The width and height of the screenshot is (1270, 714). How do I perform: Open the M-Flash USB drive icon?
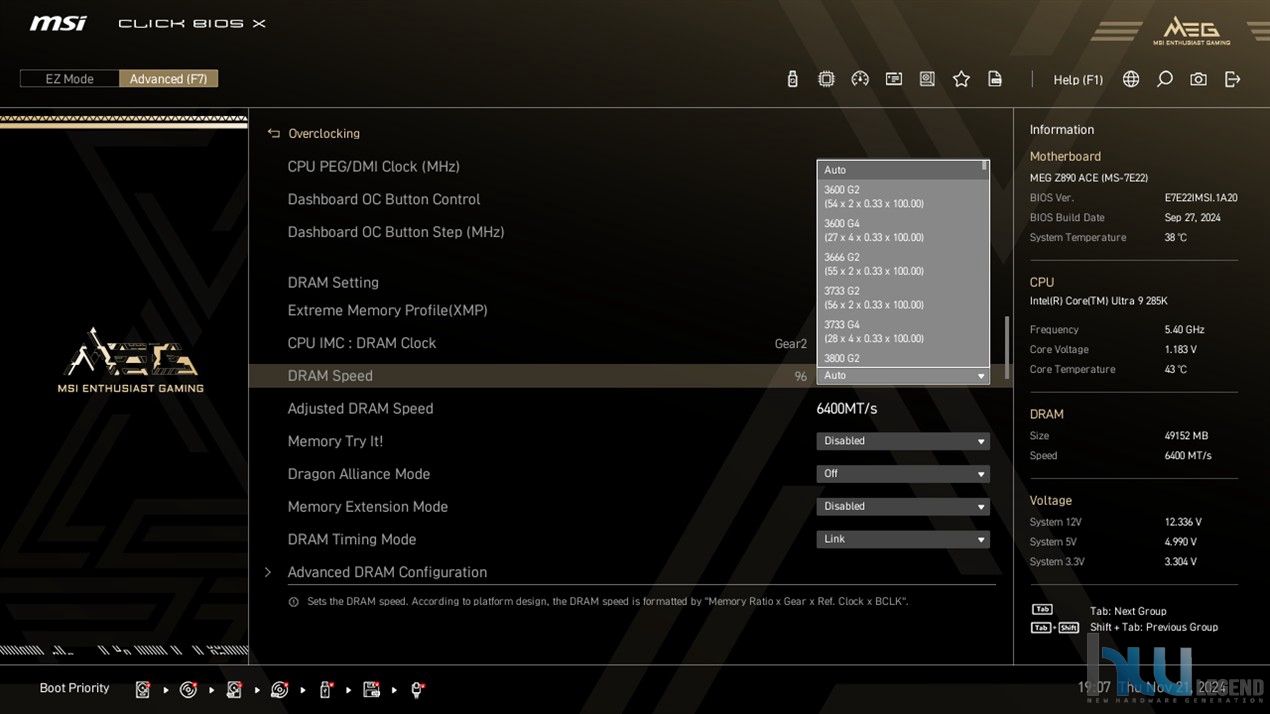[792, 79]
